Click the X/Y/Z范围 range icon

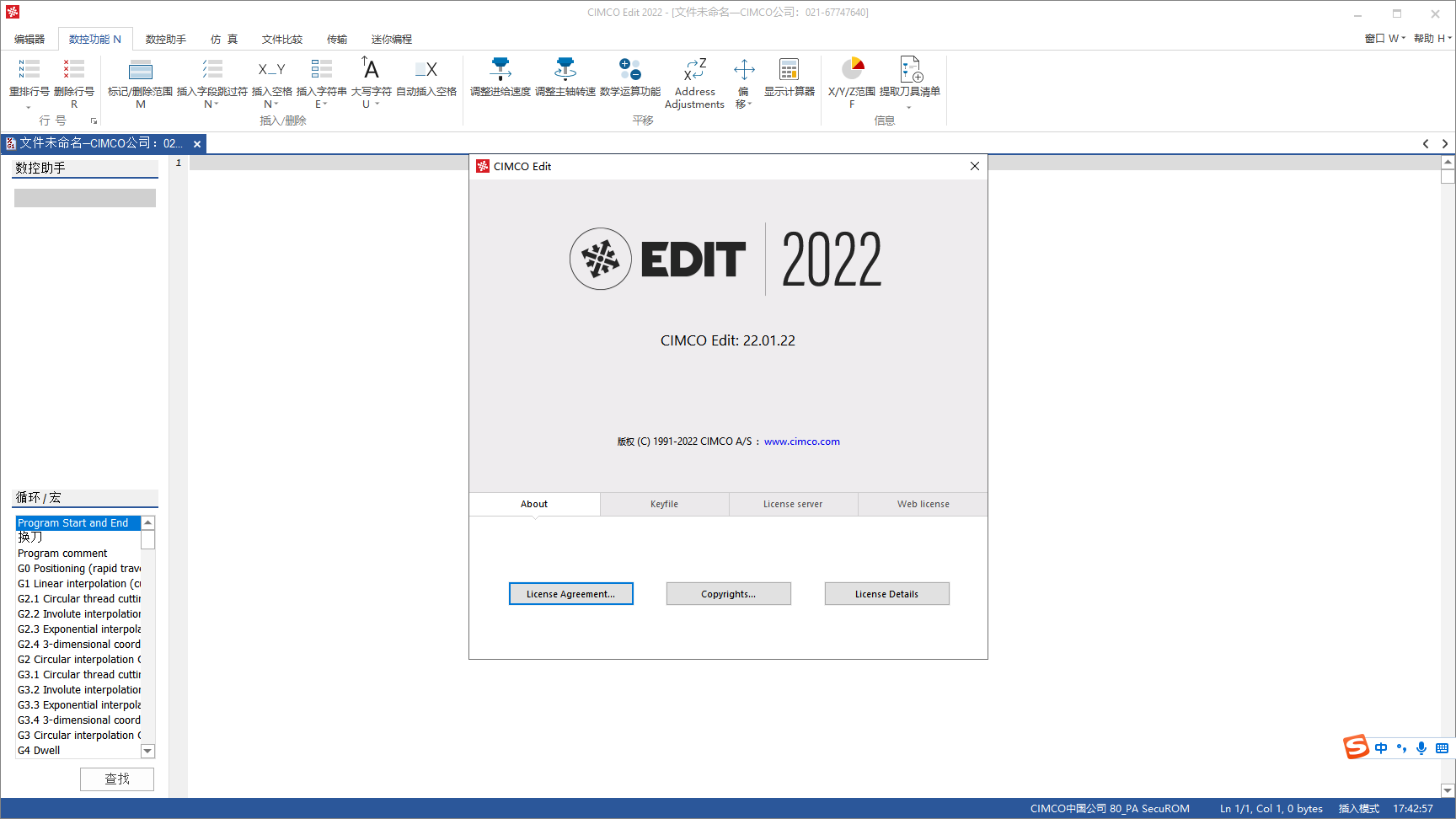click(x=853, y=68)
